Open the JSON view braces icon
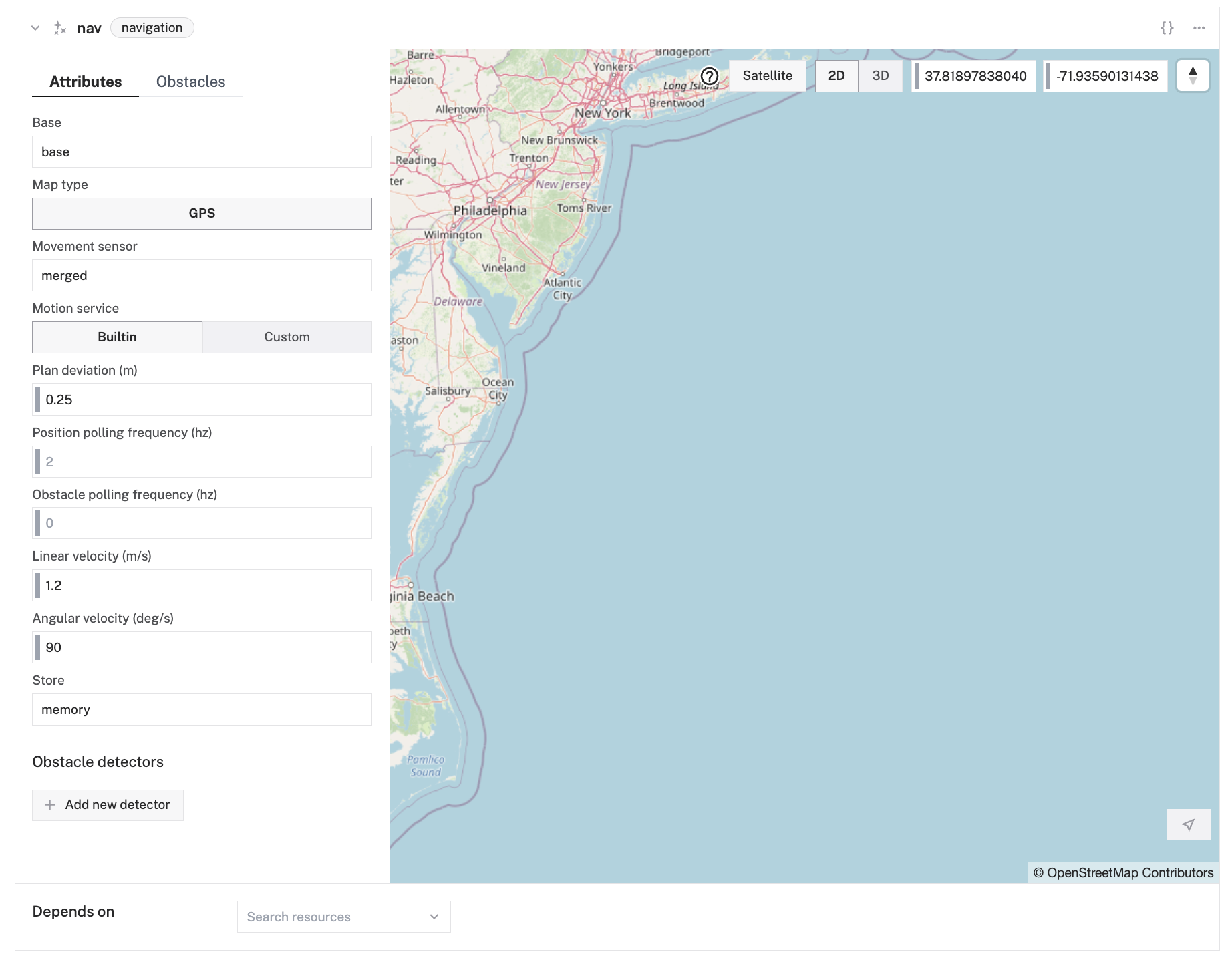The width and height of the screenshot is (1232, 954). (1167, 28)
